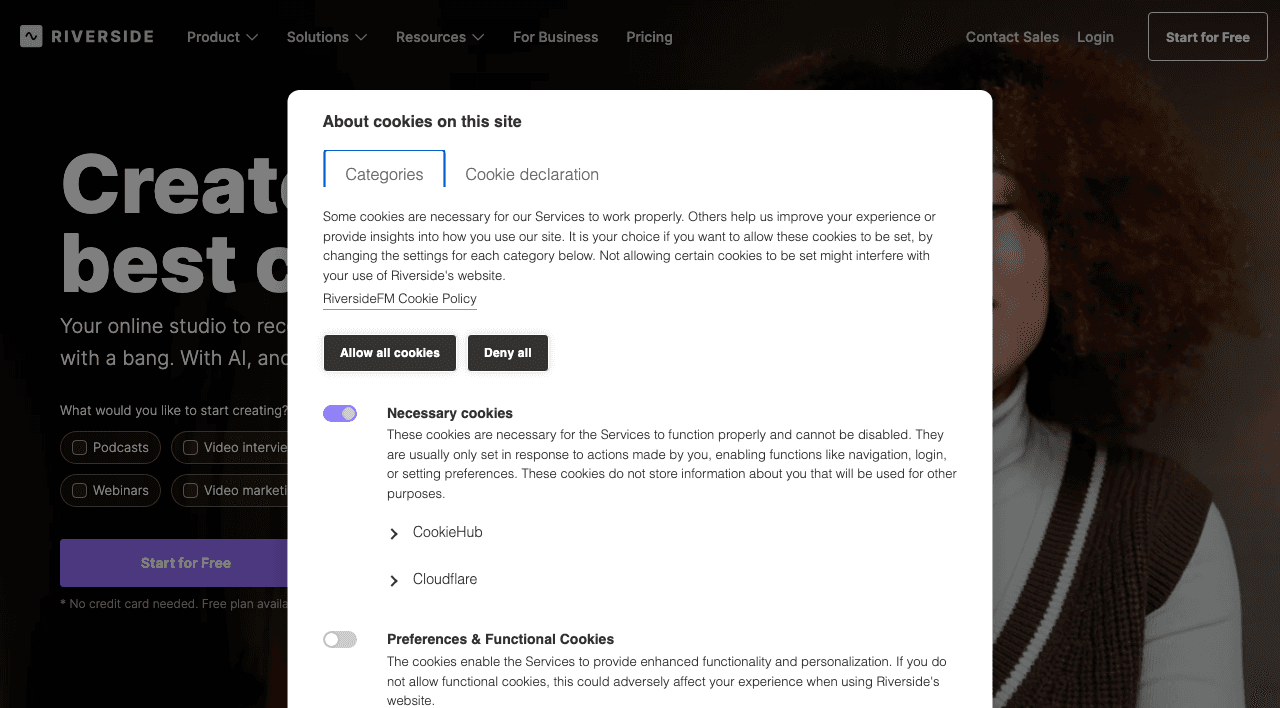1280x708 pixels.
Task: Click the Riverside logo icon
Action: pos(30,36)
